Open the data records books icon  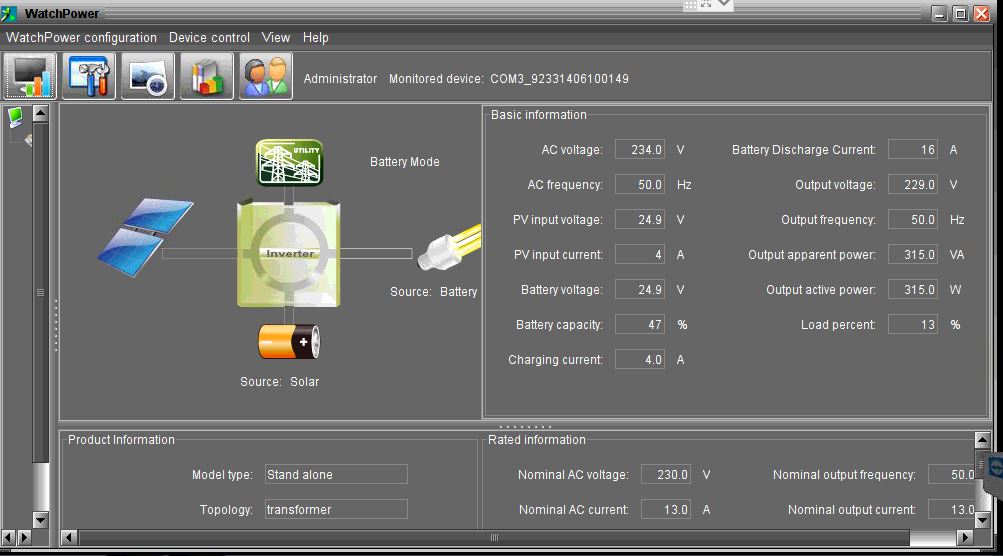pyautogui.click(x=207, y=76)
